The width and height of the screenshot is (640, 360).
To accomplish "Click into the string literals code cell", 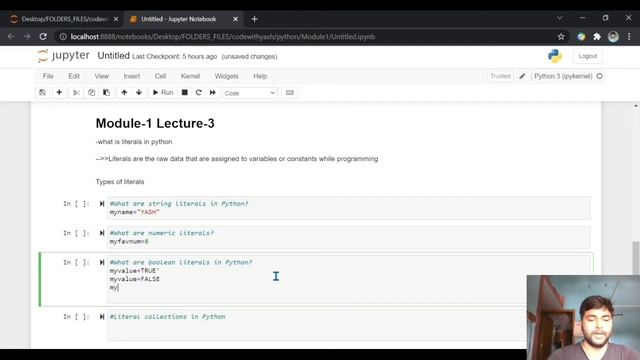I will tap(349, 208).
